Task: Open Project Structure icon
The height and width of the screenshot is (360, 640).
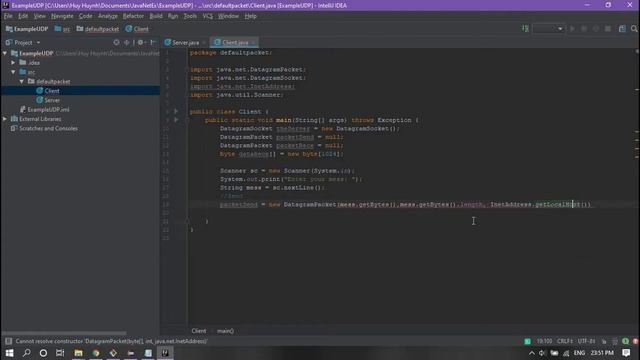Action: pos(622,29)
